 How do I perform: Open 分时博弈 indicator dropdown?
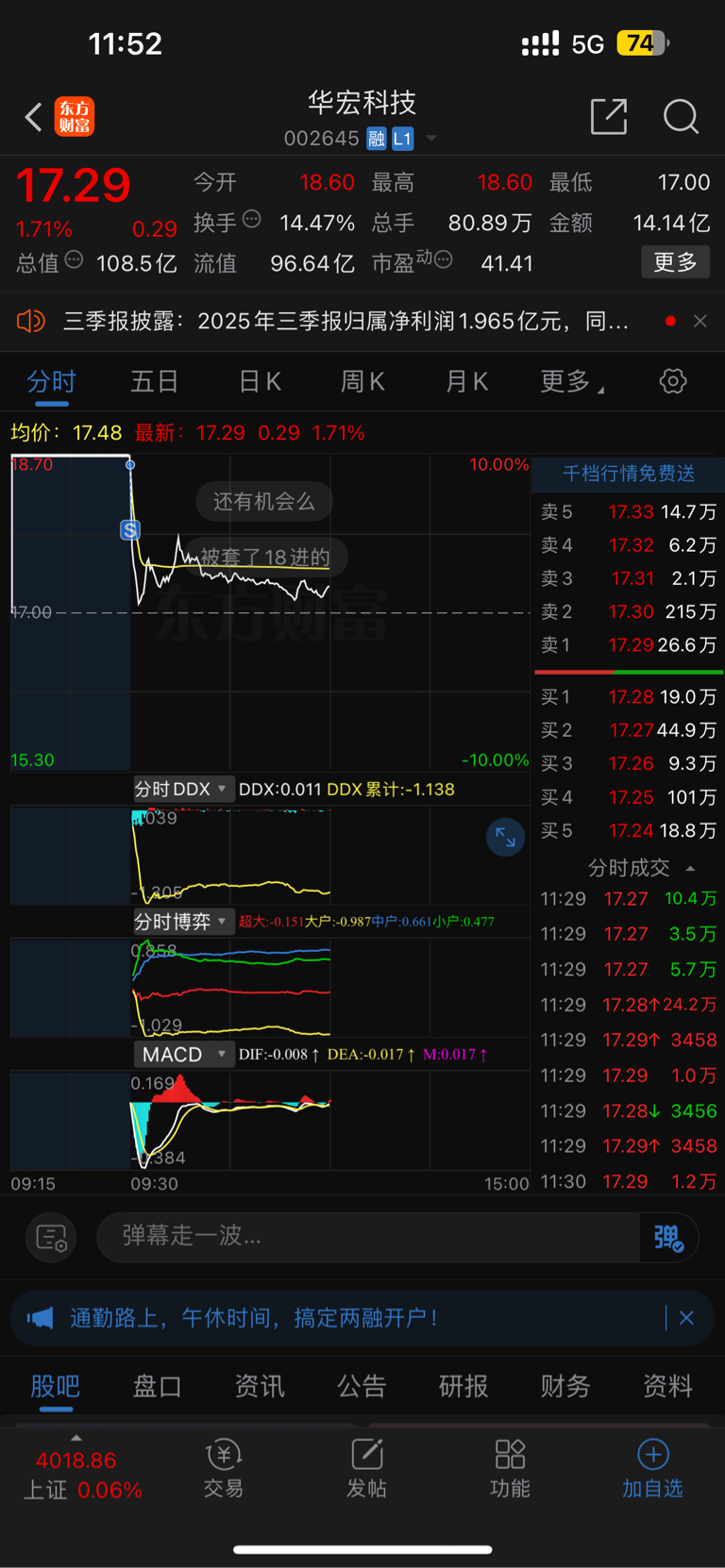tap(182, 921)
